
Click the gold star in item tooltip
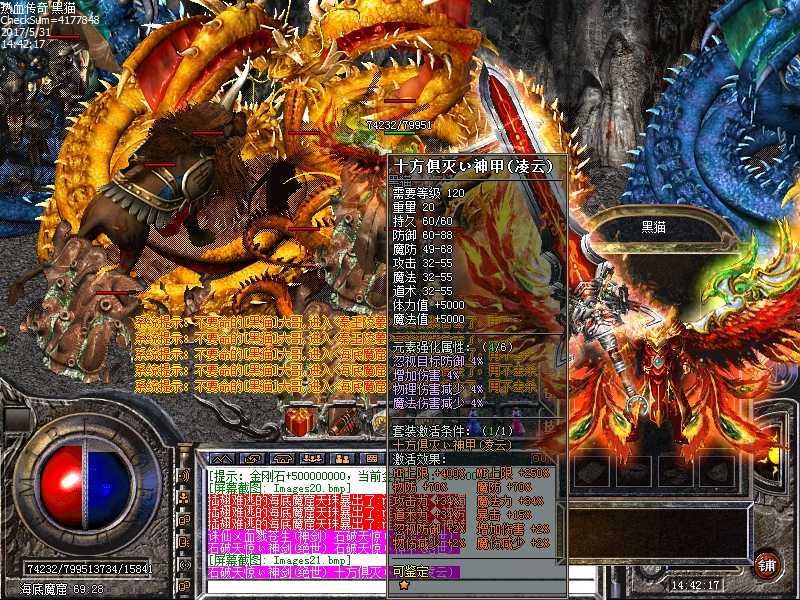point(404,586)
